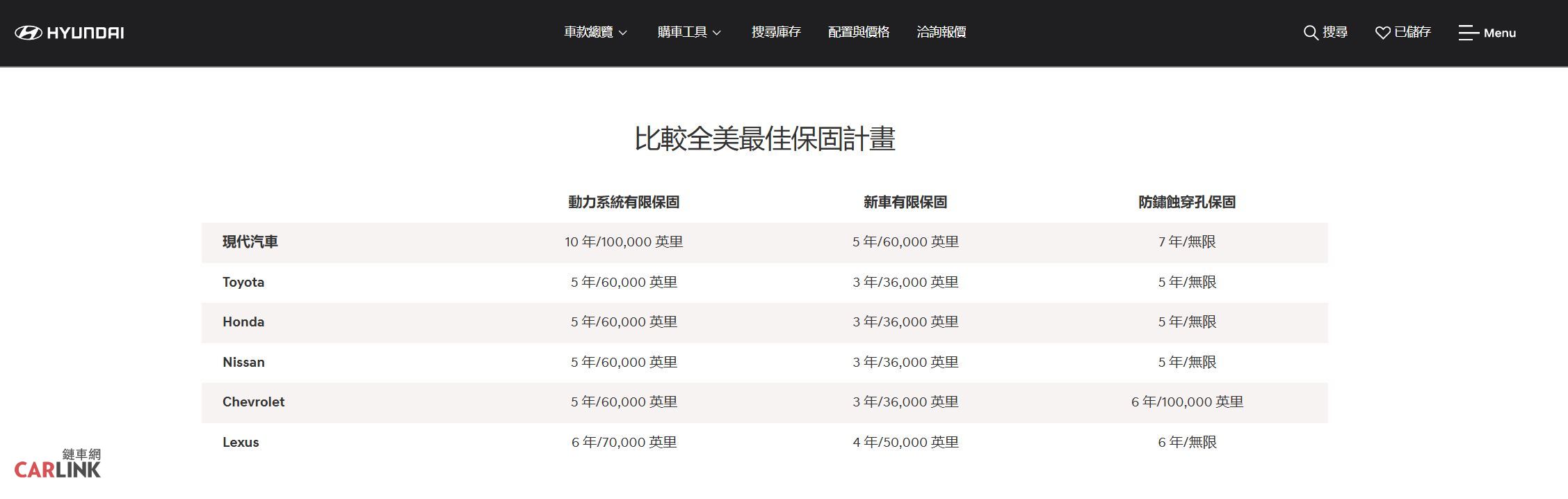Select the Toyota row label
Viewport: 1568px width, 499px height.
click(243, 282)
